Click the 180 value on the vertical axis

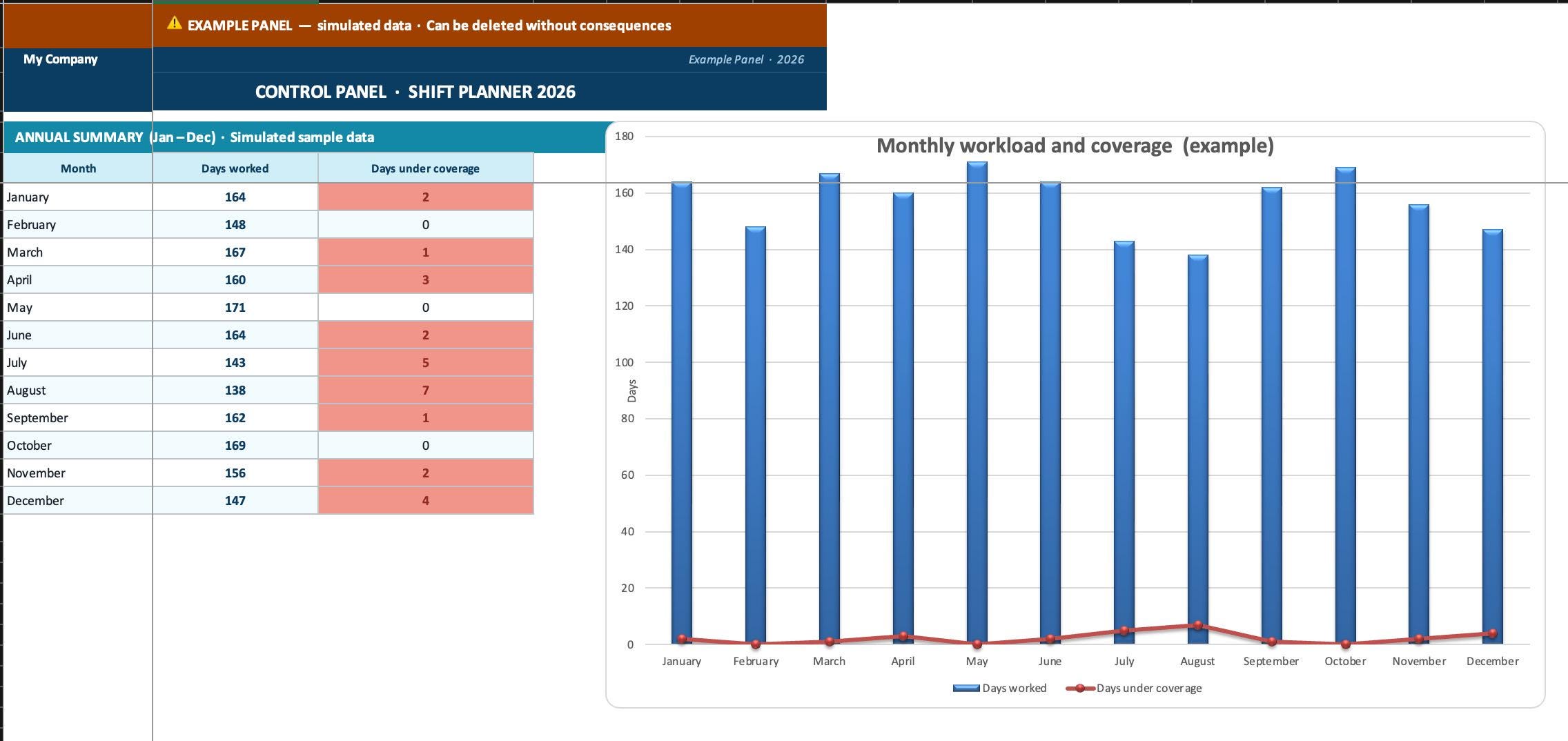[624, 137]
